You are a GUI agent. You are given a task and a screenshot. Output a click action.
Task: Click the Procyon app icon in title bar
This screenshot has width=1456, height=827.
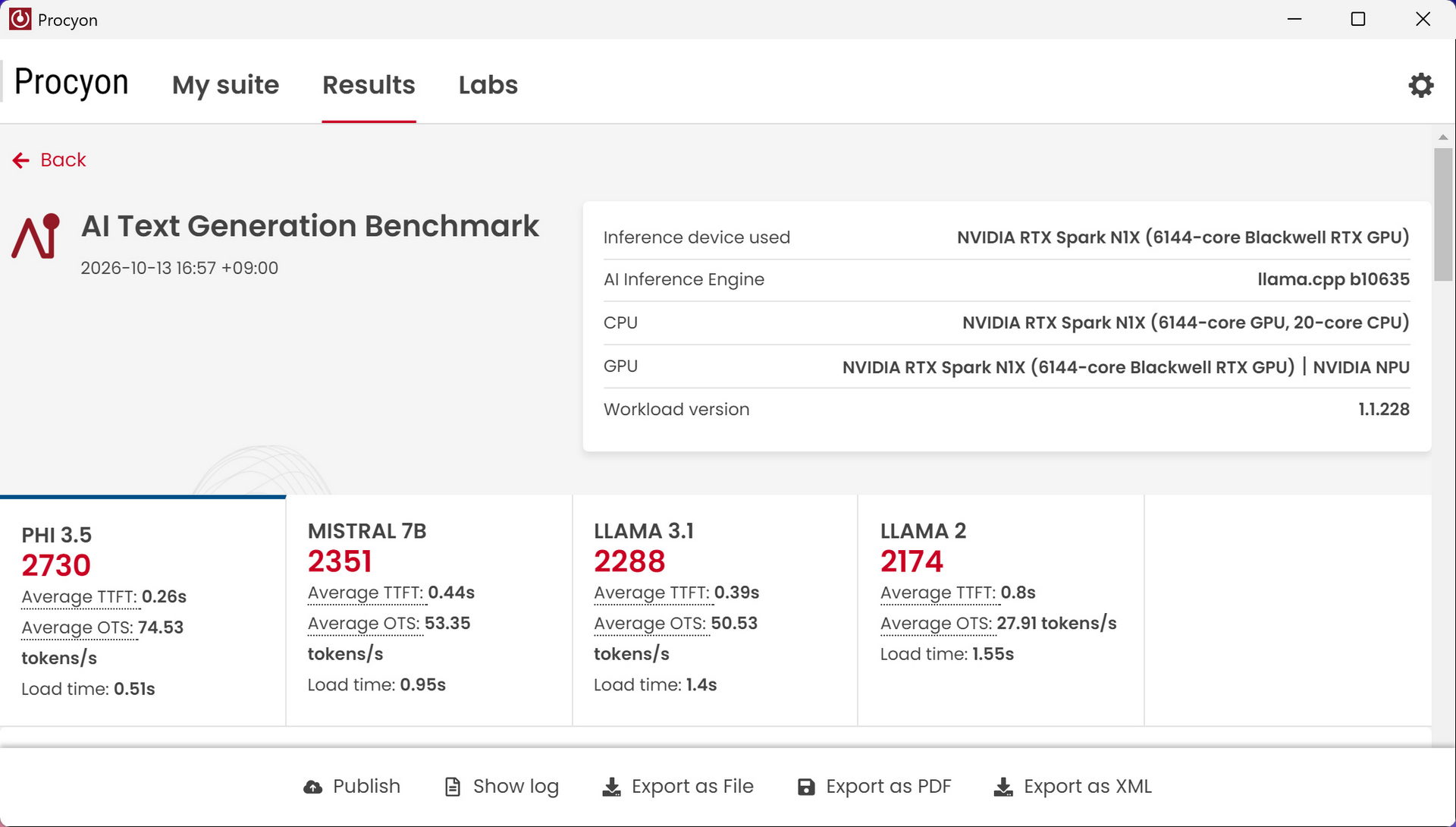coord(20,19)
